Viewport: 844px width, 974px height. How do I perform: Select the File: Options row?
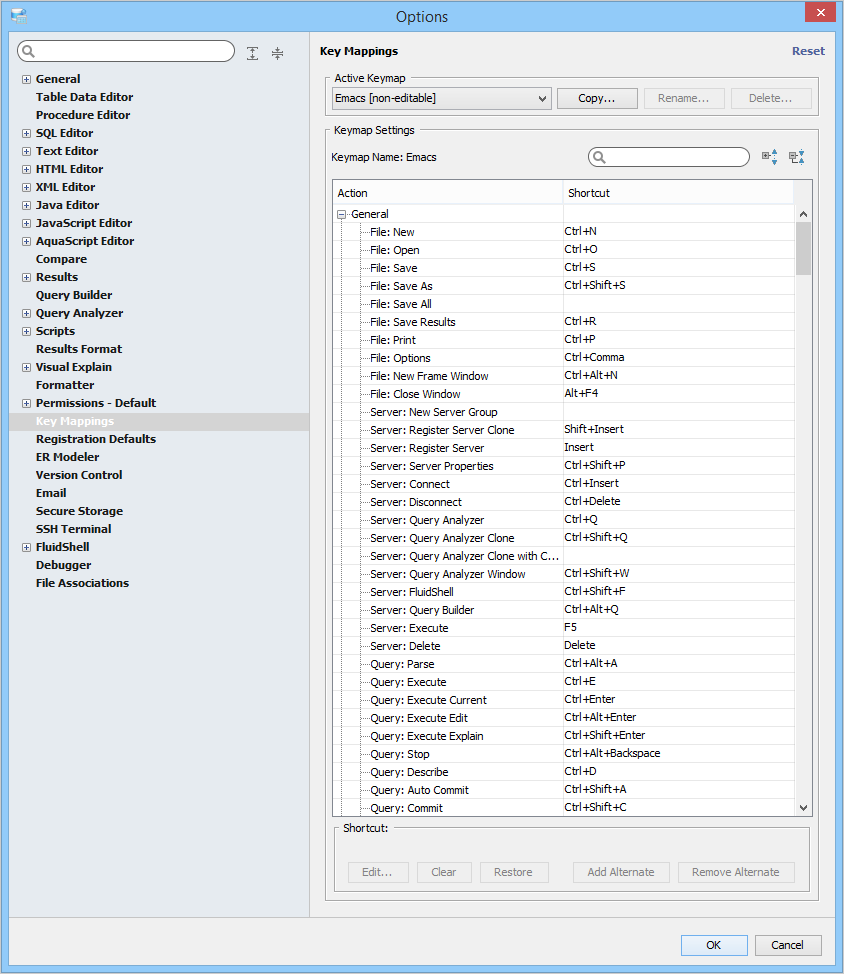(x=564, y=358)
